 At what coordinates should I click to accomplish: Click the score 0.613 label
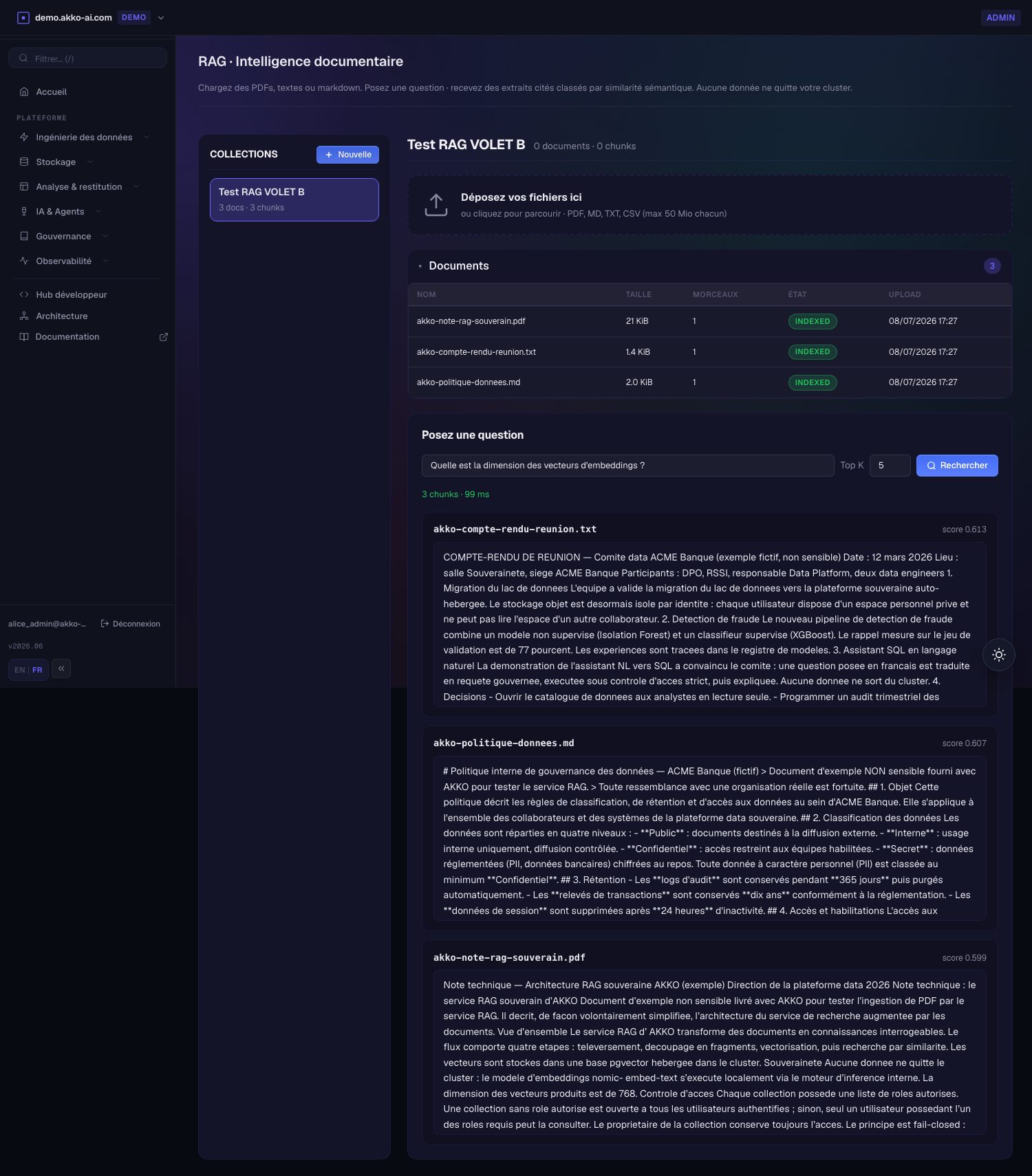click(x=964, y=530)
